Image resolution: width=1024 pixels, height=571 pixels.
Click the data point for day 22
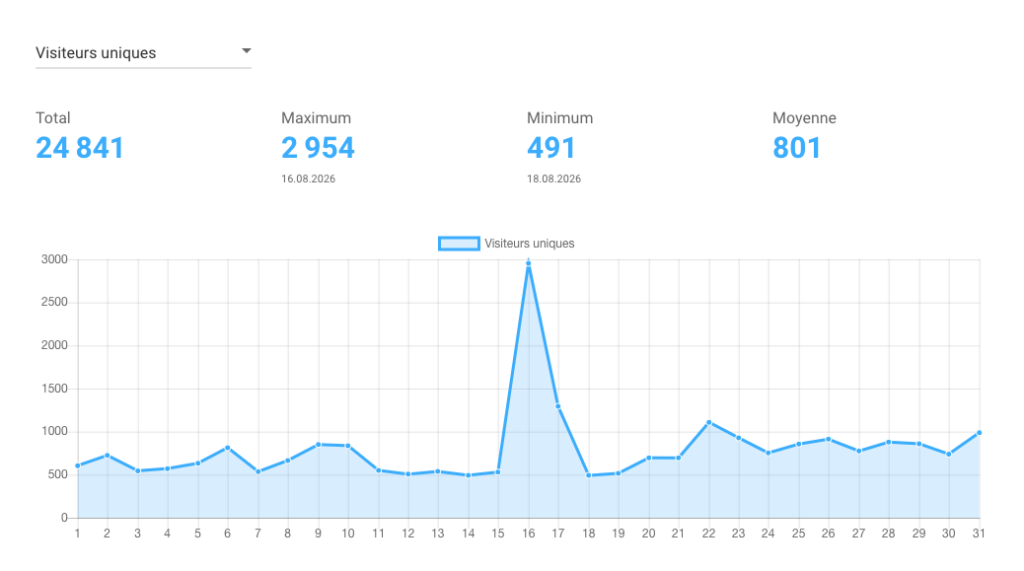point(709,423)
